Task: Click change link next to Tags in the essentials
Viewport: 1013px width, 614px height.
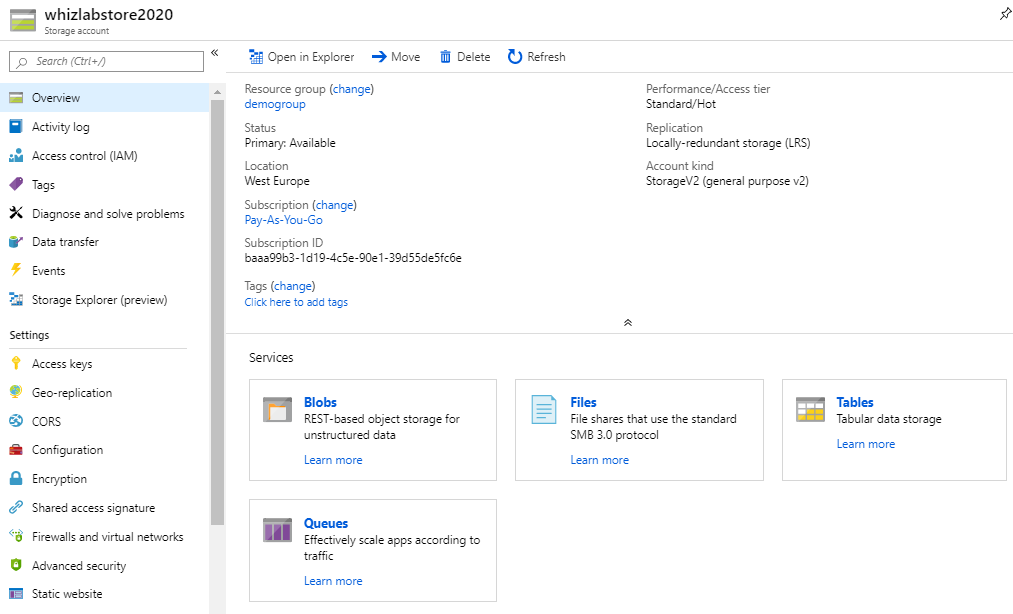Action: [x=293, y=286]
